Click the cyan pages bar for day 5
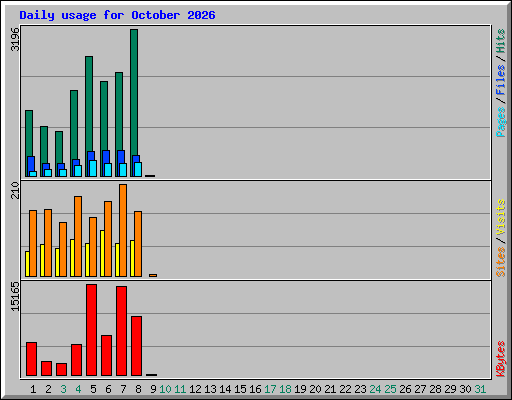 93,168
